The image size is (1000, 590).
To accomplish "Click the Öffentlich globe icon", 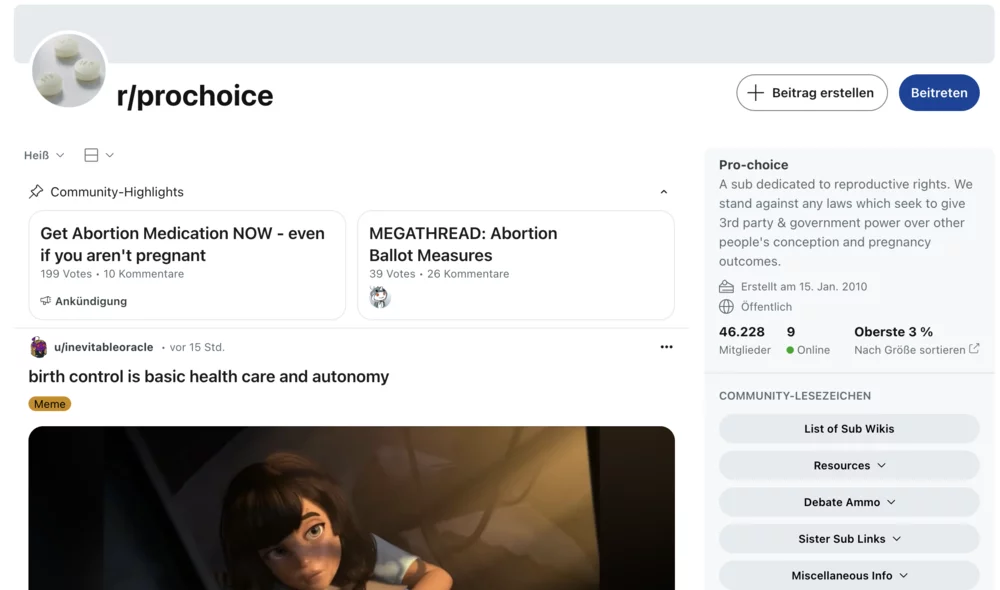I will click(x=724, y=307).
